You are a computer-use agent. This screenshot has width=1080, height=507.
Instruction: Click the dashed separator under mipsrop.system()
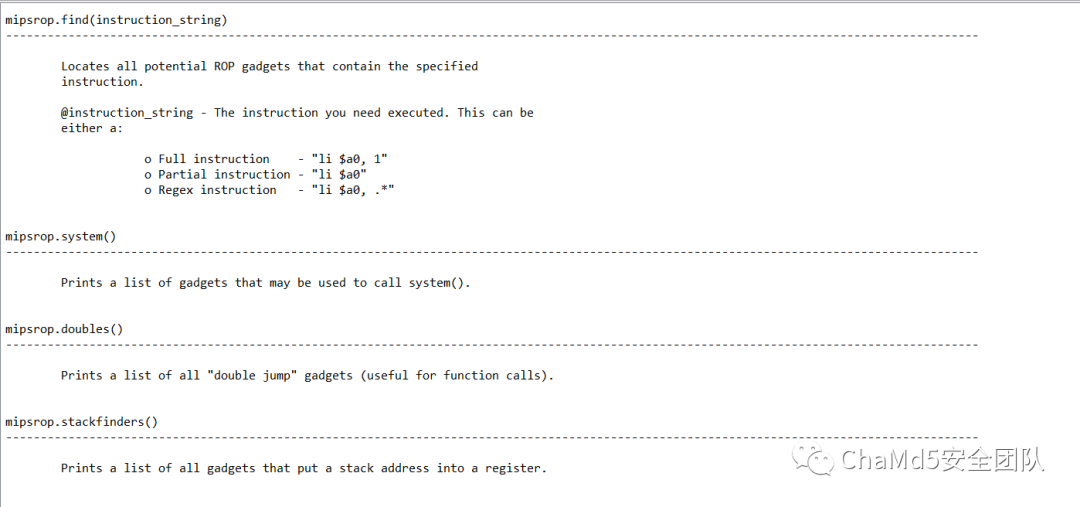click(x=492, y=252)
